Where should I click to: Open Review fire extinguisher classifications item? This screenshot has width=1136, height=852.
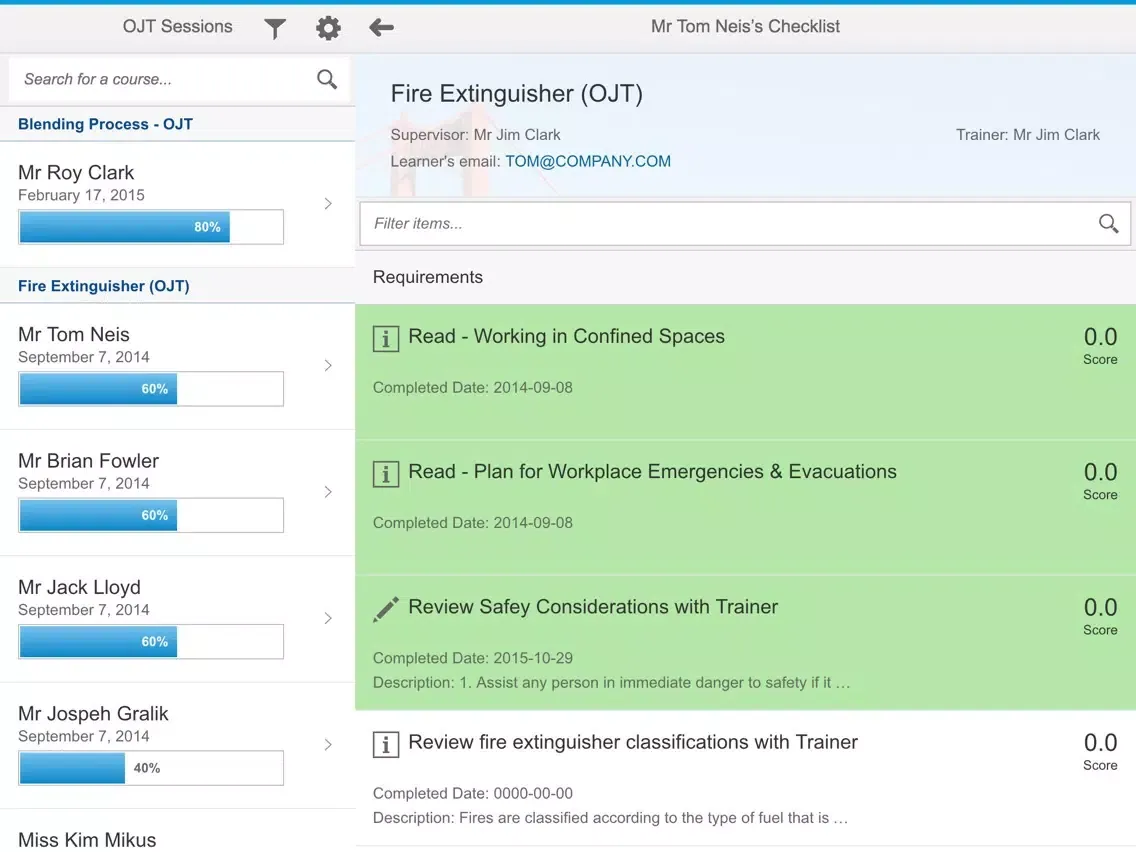tap(746, 778)
